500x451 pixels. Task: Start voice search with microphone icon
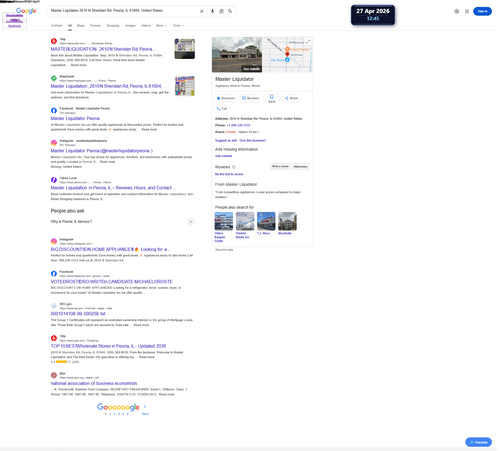[x=212, y=11]
